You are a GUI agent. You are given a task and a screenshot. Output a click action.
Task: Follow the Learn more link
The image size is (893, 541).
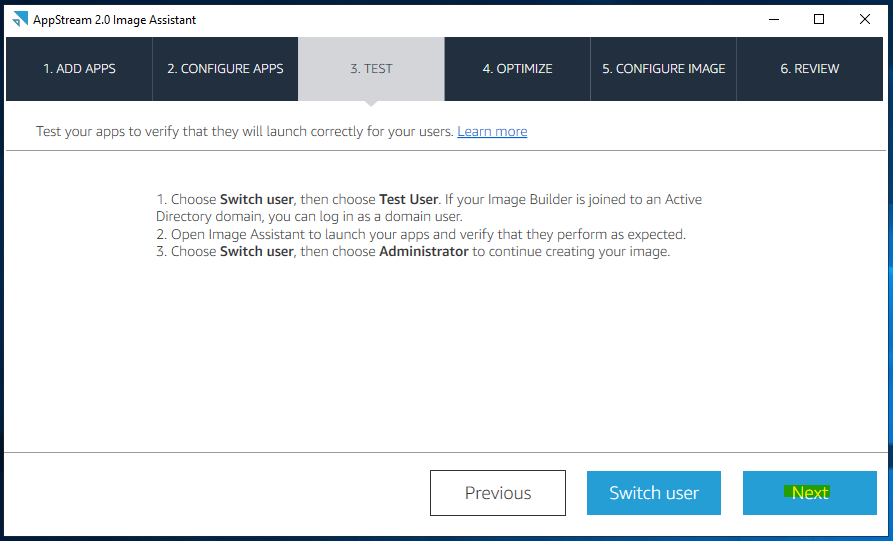[492, 132]
